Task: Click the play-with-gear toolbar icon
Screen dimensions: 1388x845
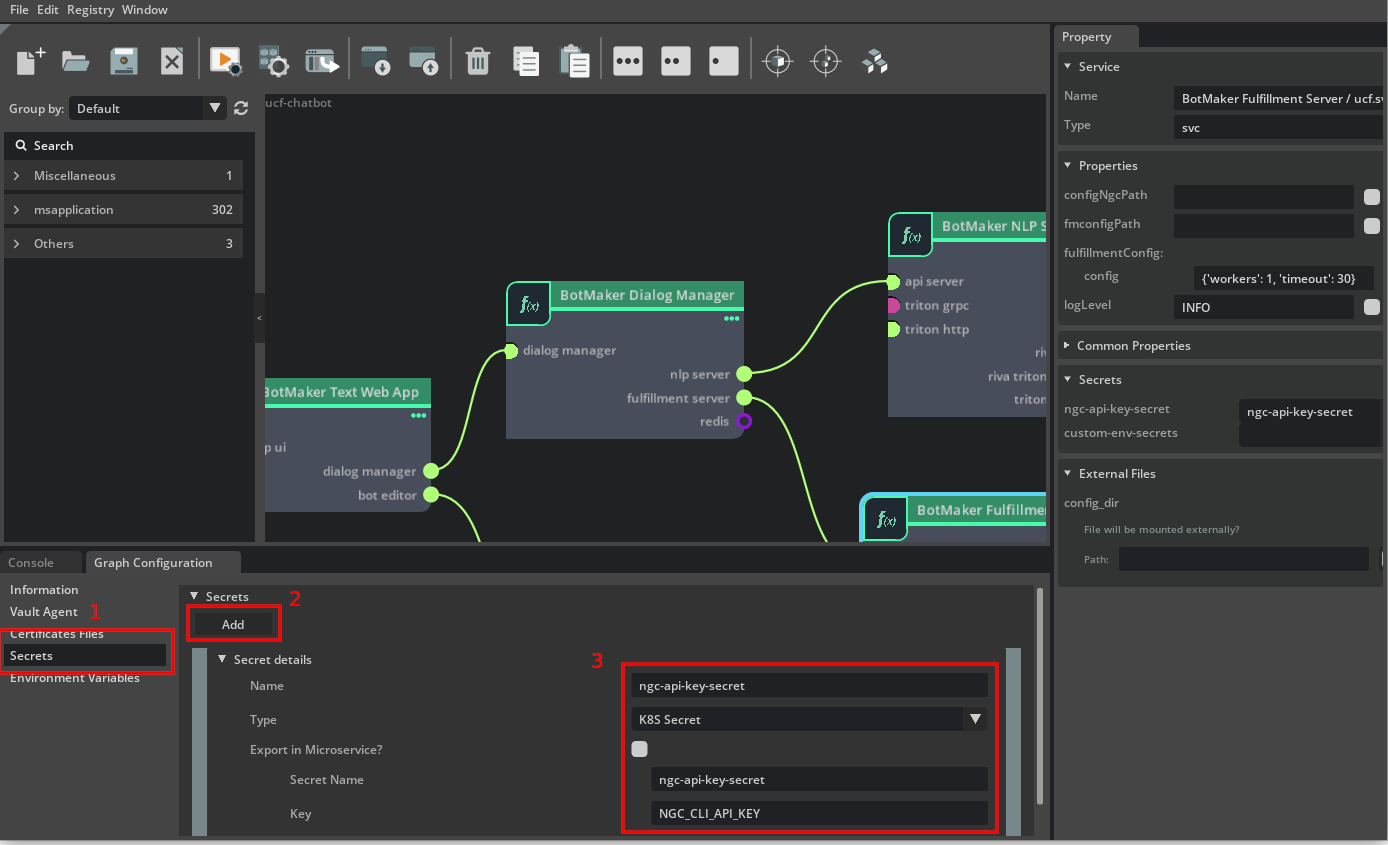Action: pyautogui.click(x=226, y=61)
